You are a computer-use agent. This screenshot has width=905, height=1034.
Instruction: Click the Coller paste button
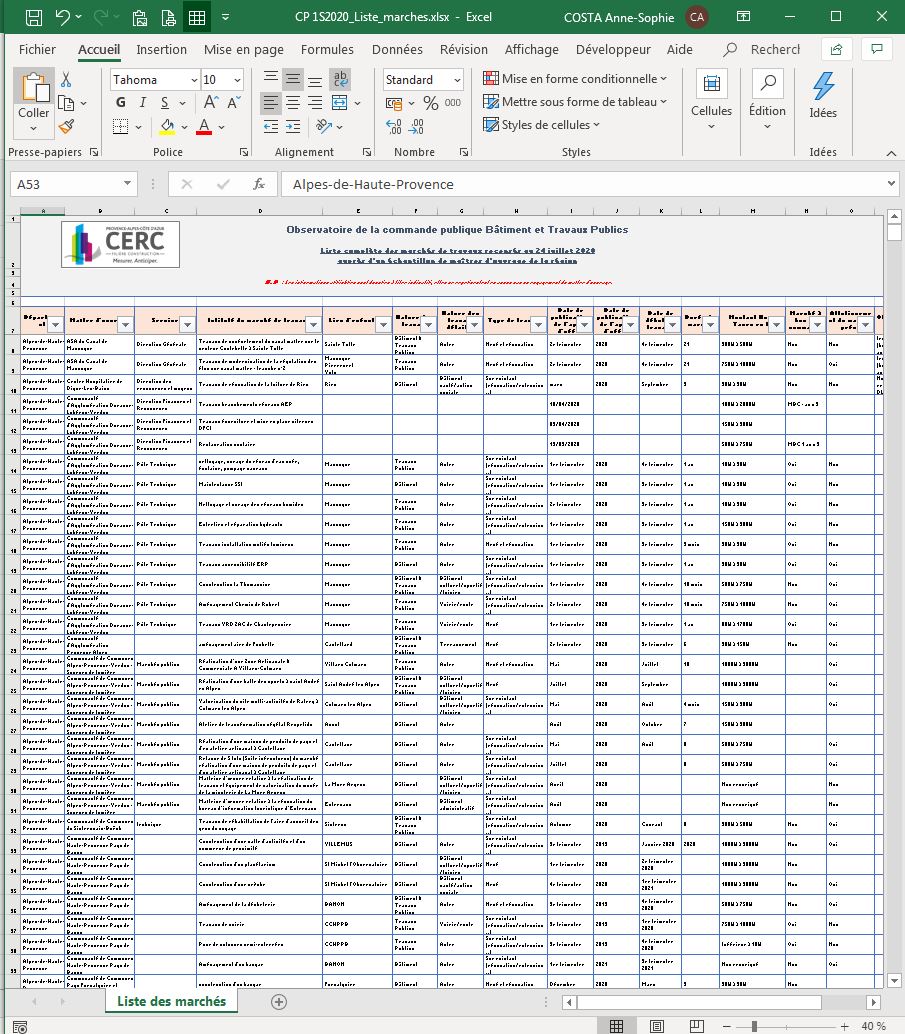click(x=34, y=102)
